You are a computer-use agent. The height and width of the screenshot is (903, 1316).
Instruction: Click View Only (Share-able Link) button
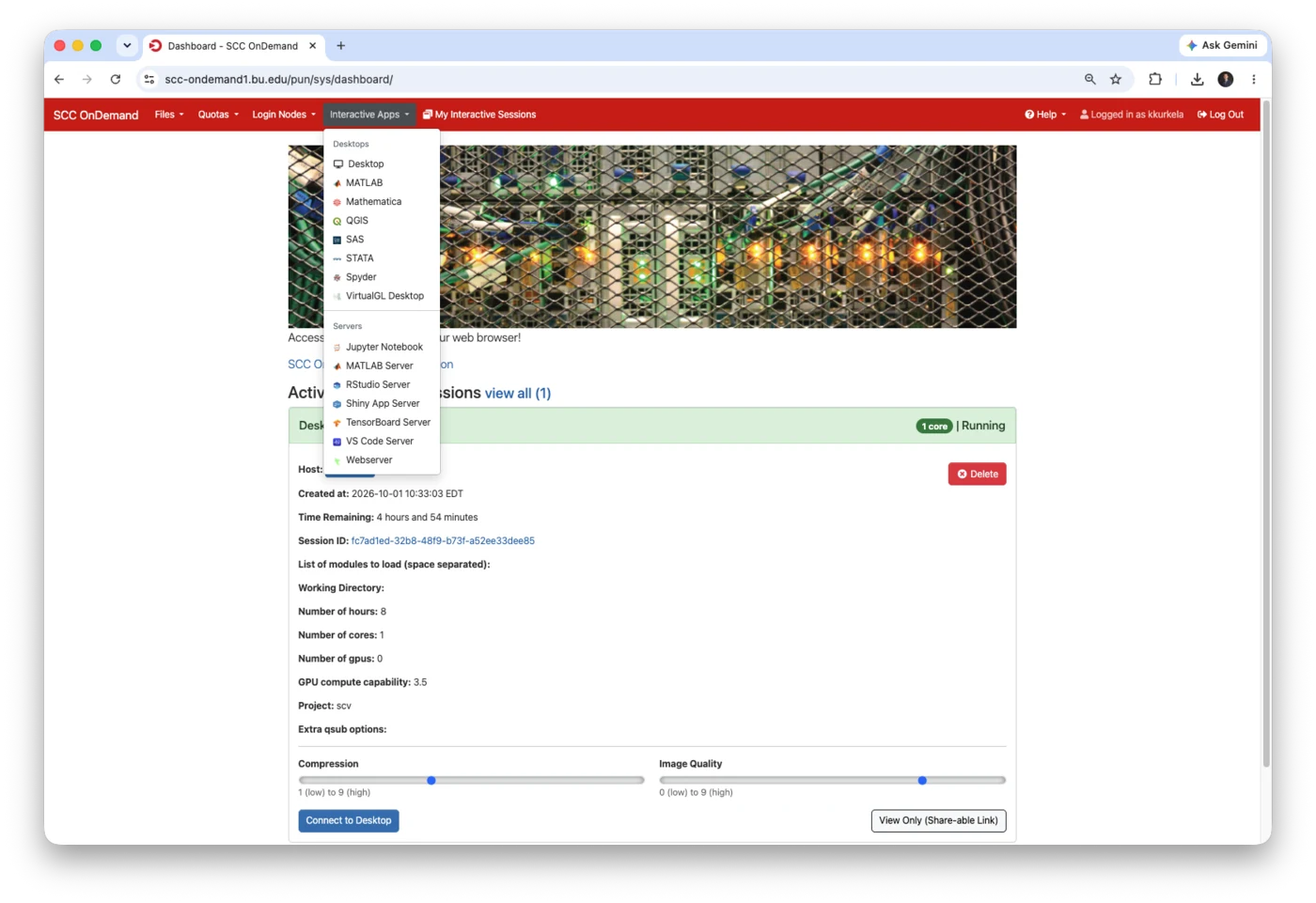point(938,820)
